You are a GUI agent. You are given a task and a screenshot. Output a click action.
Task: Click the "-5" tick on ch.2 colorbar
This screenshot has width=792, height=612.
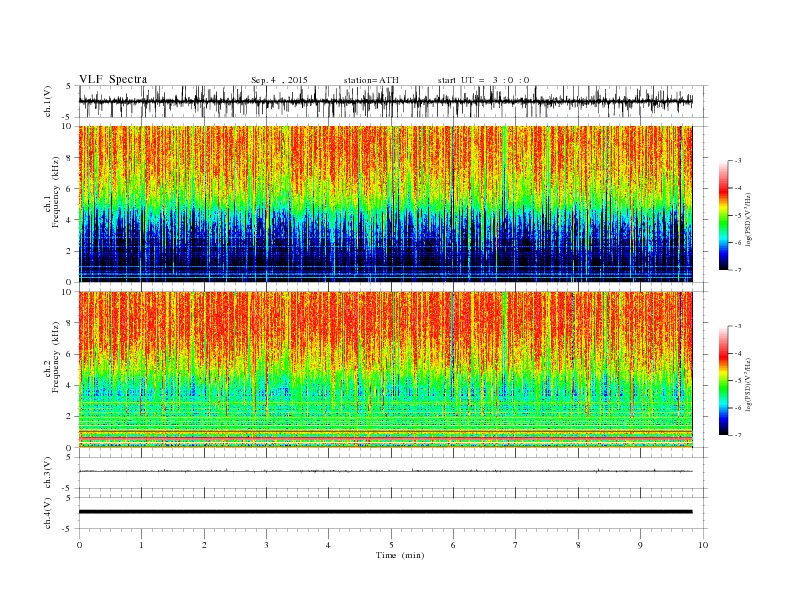pos(738,380)
